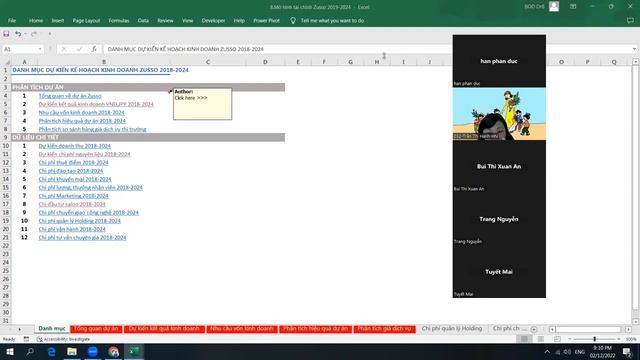Switch to Page Layout view icon
Viewport: 640px width, 360px height.
point(540,339)
